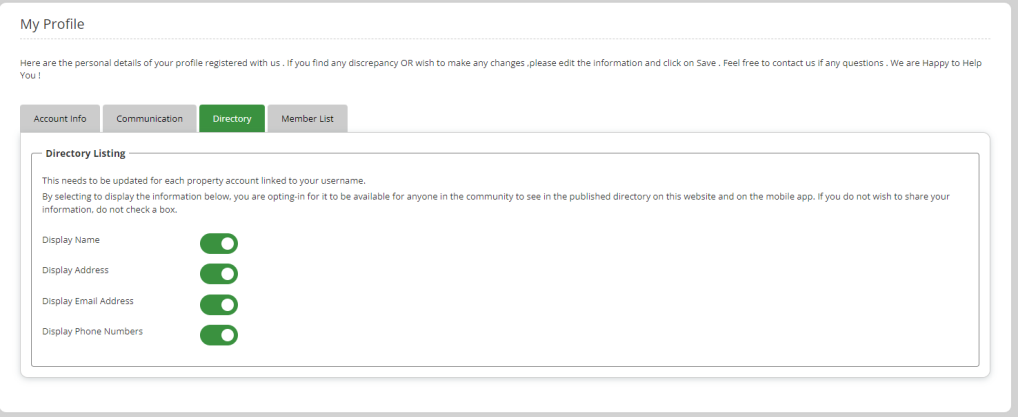Click the Display Email Address label

88,301
